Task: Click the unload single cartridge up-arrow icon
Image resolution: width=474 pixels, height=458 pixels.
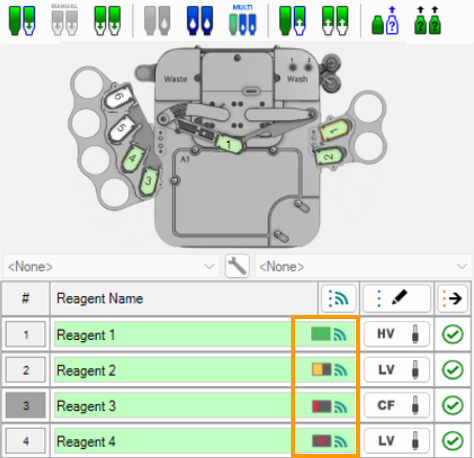Action: point(293,21)
